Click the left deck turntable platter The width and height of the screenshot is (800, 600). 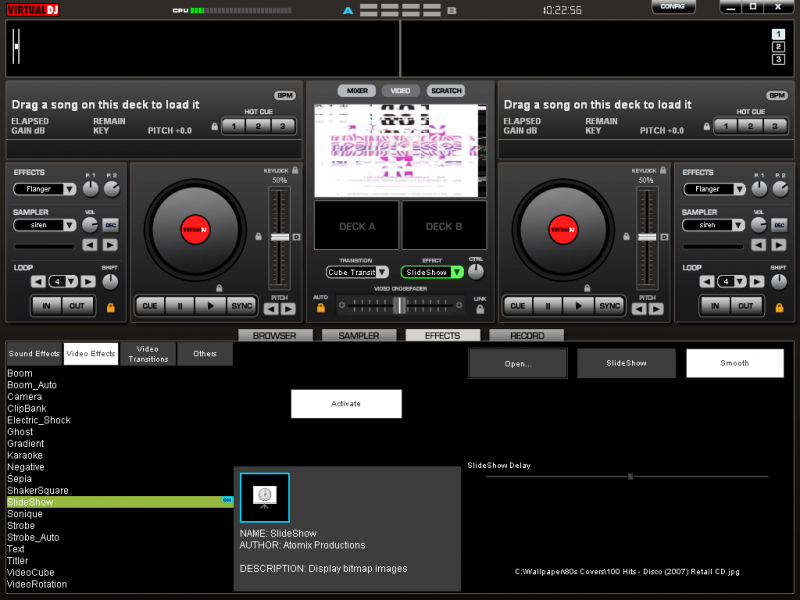tap(195, 230)
